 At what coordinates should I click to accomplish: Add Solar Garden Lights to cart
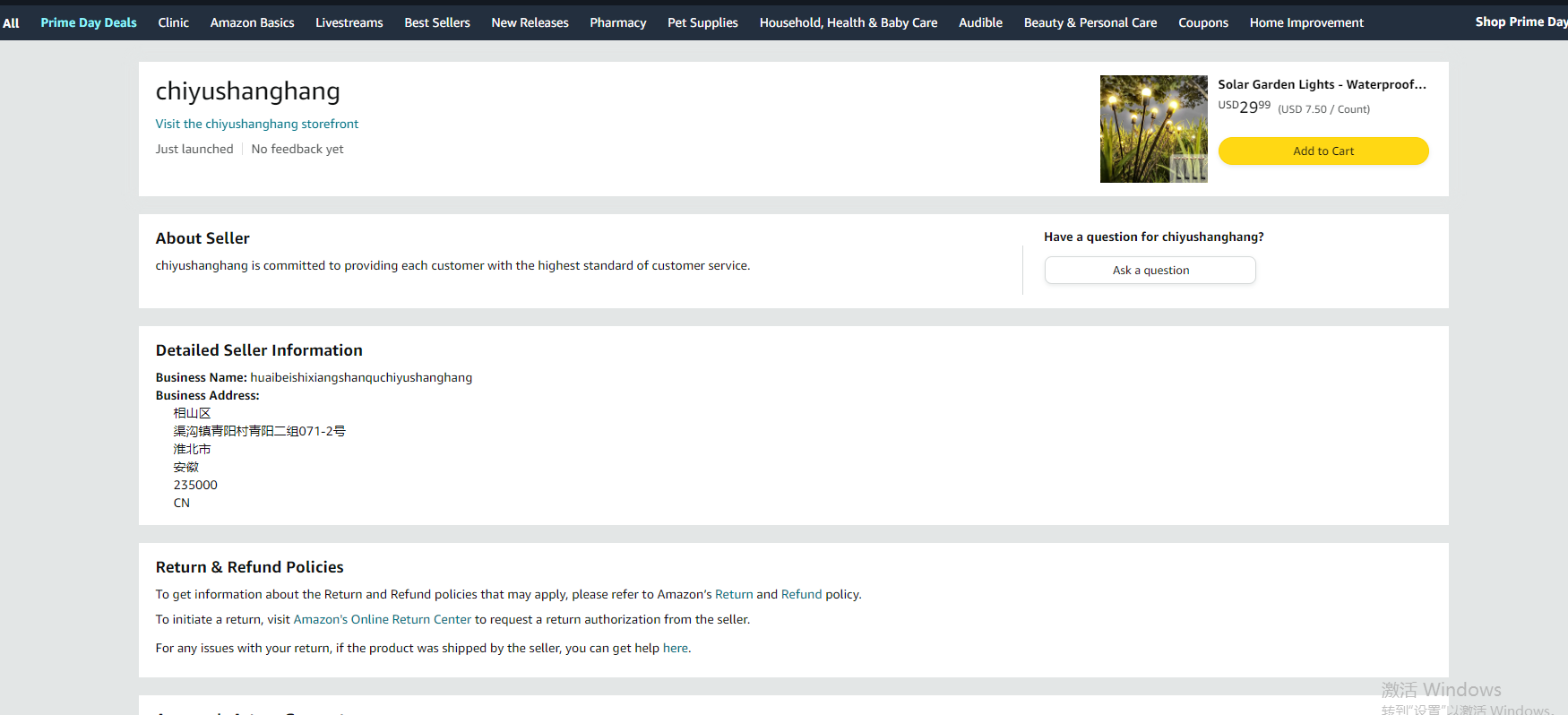(x=1323, y=151)
